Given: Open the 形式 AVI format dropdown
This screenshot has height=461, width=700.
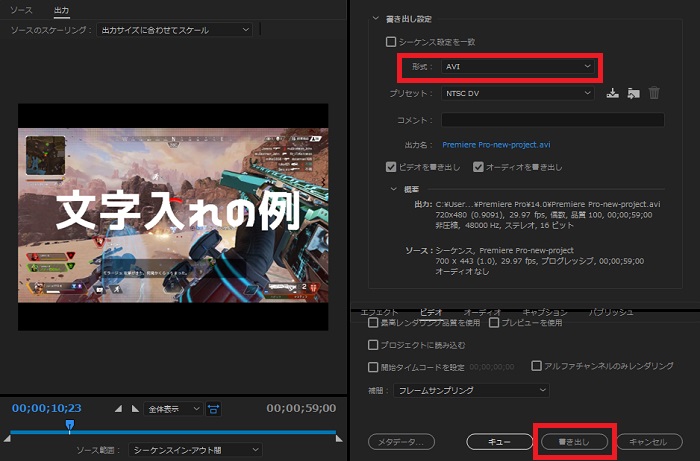Looking at the screenshot, I should click(517, 66).
